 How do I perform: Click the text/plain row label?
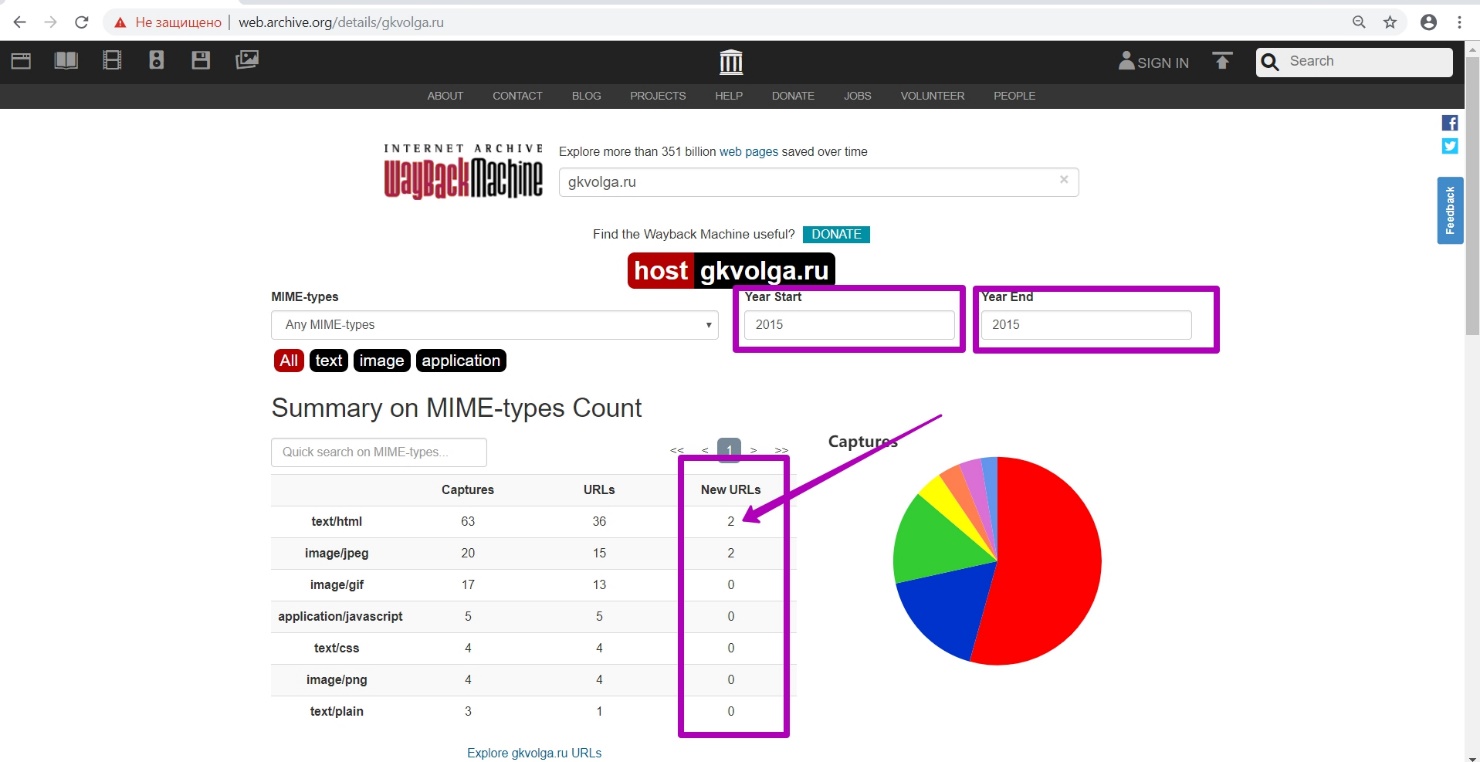(x=337, y=712)
